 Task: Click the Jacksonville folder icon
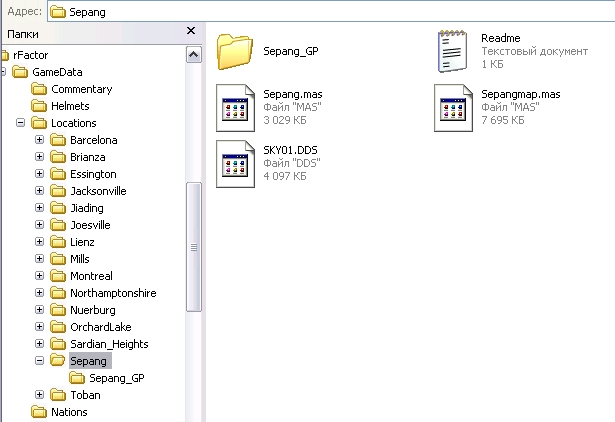point(58,191)
